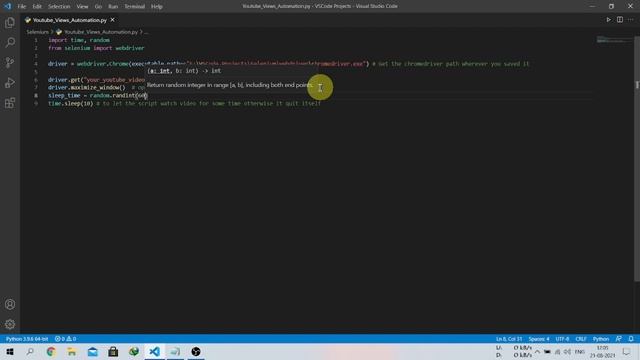Open errors and warnings count in status bar

click(65, 339)
